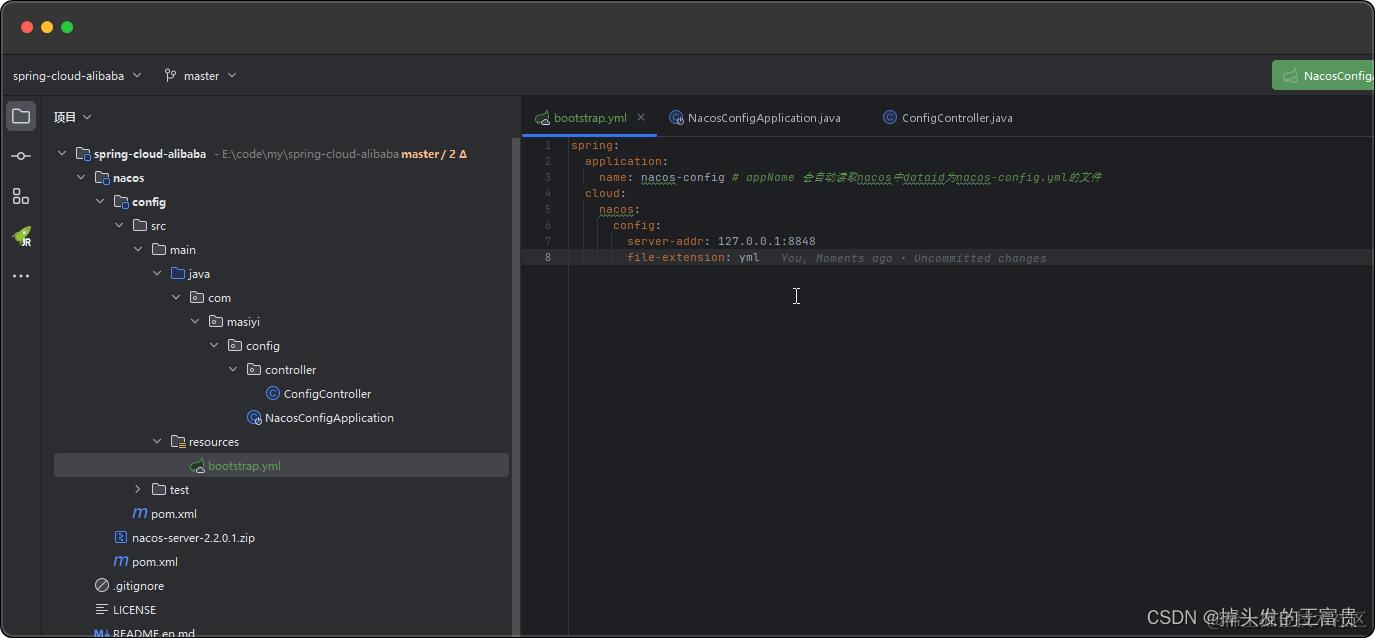
Task: Click the cloud: key in editor
Action: pyautogui.click(x=605, y=193)
